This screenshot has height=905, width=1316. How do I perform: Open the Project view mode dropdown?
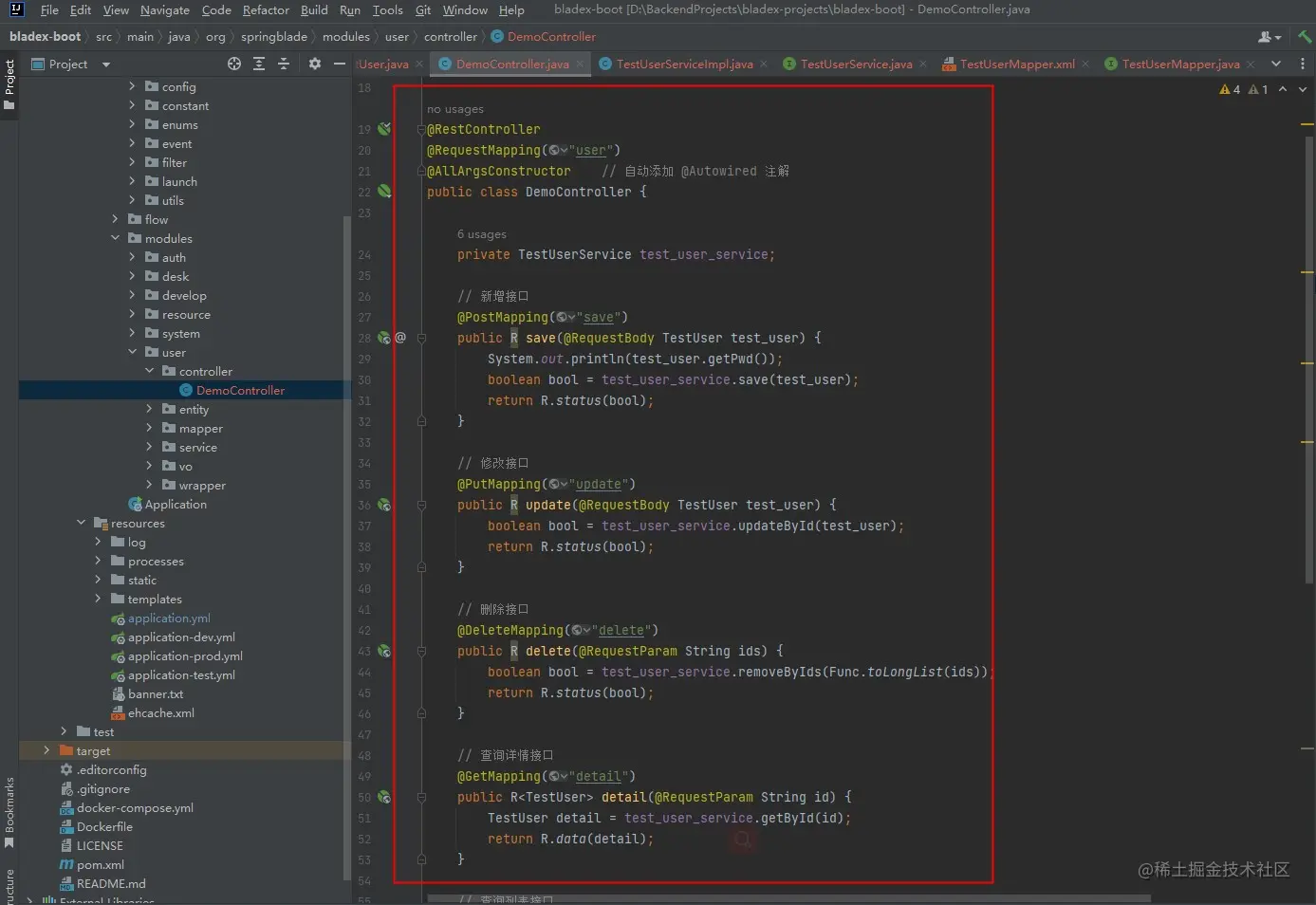[106, 65]
